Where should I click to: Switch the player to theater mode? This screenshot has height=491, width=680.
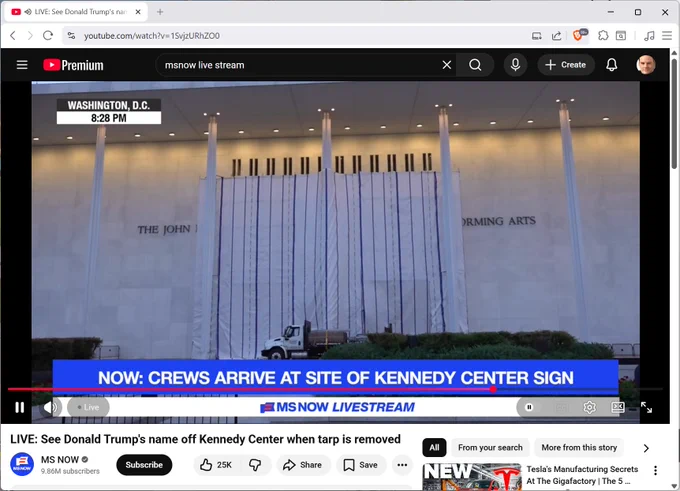click(618, 407)
